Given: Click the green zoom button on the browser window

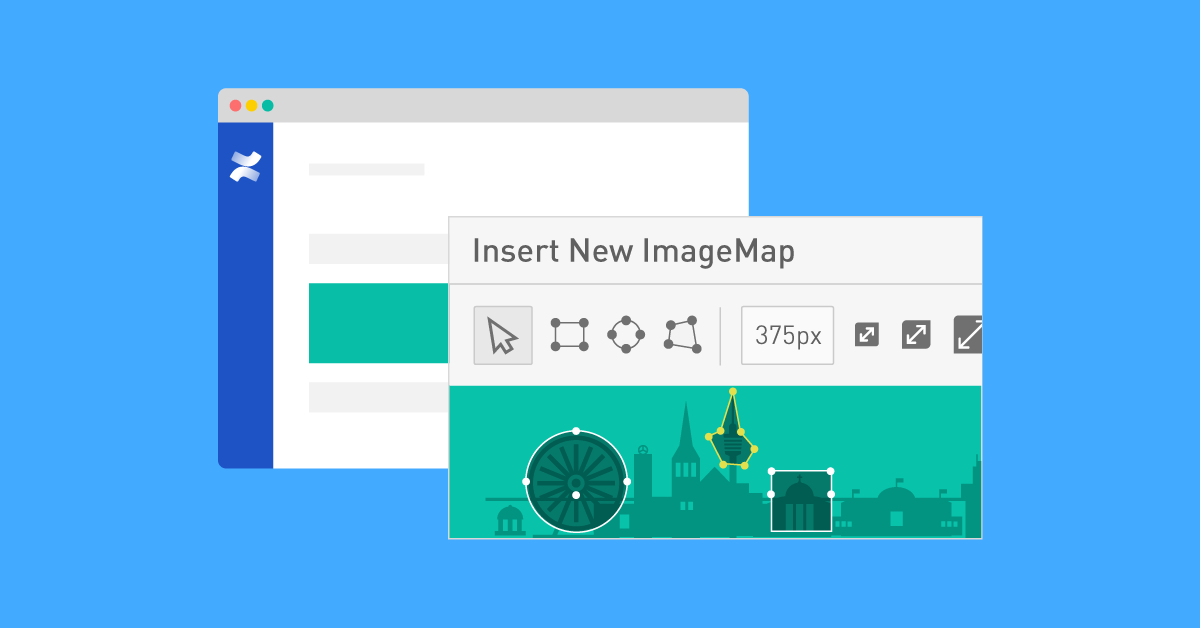Looking at the screenshot, I should pos(267,103).
